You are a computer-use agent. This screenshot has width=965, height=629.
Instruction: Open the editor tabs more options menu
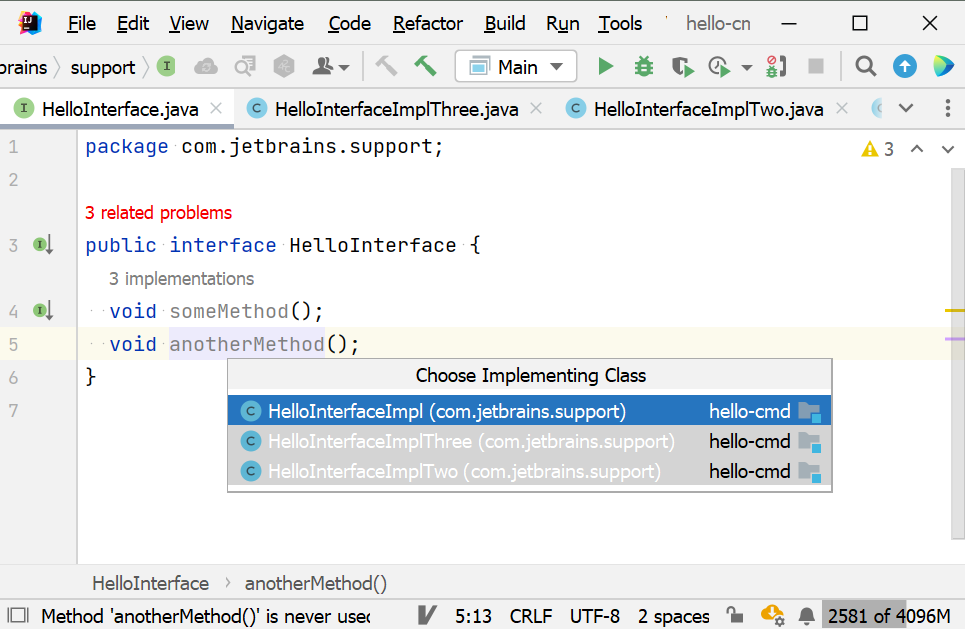[948, 108]
